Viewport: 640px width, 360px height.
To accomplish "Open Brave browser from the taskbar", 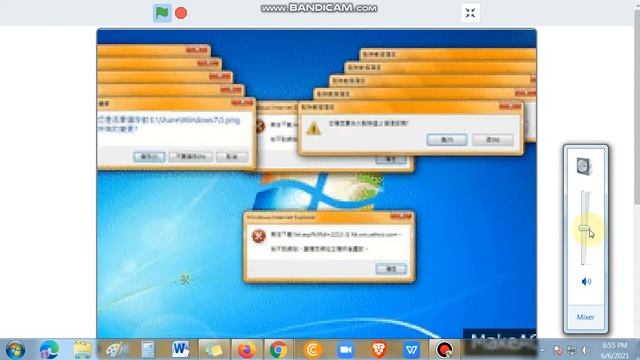I will [378, 350].
